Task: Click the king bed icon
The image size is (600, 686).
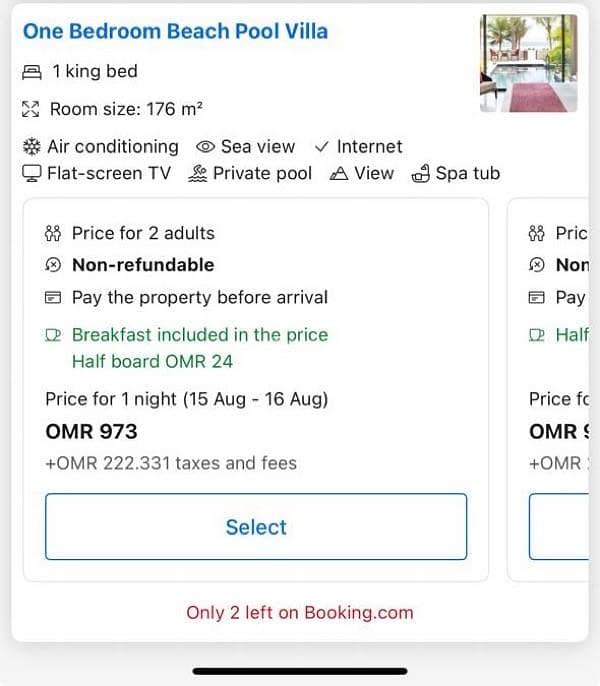Action: (32, 72)
